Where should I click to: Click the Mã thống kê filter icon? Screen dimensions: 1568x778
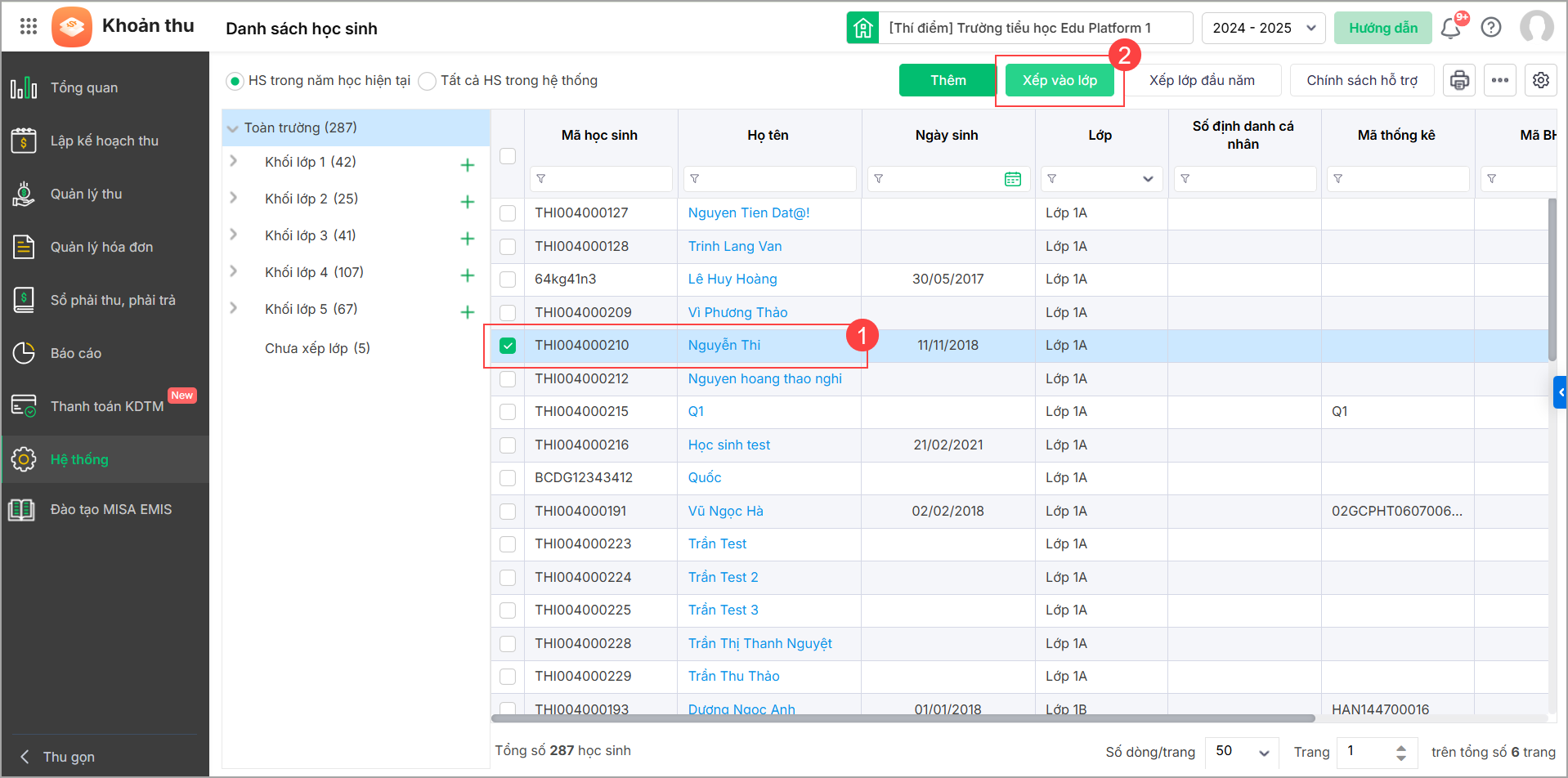(1338, 179)
